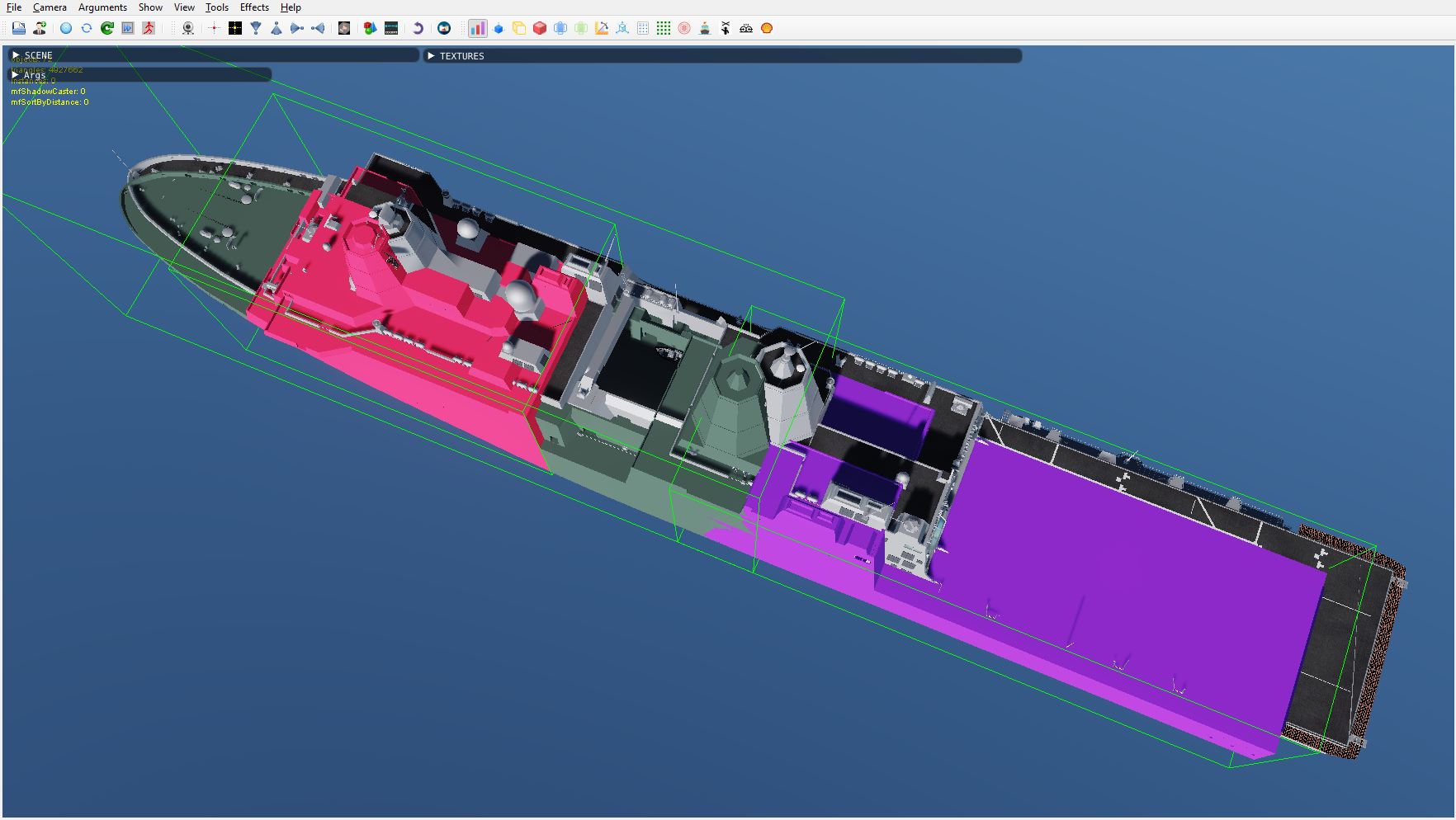Click the bar chart statistics icon
The width and height of the screenshot is (1456, 820).
[x=477, y=28]
